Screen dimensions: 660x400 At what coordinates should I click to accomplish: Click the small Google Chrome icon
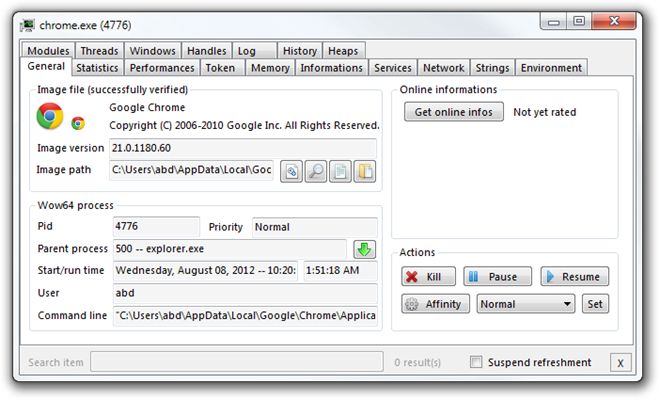(78, 123)
